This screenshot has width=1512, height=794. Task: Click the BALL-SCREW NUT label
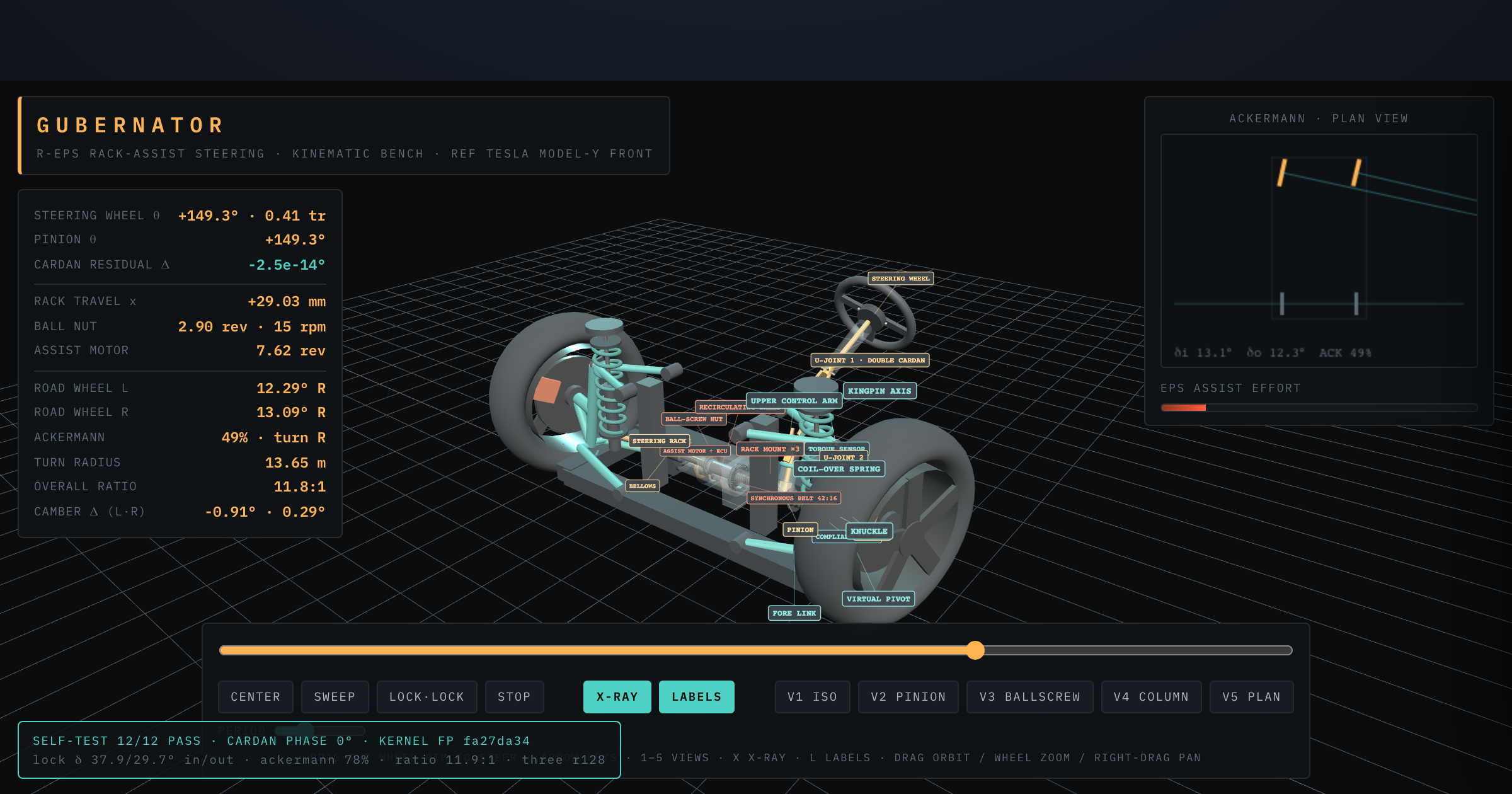point(694,419)
